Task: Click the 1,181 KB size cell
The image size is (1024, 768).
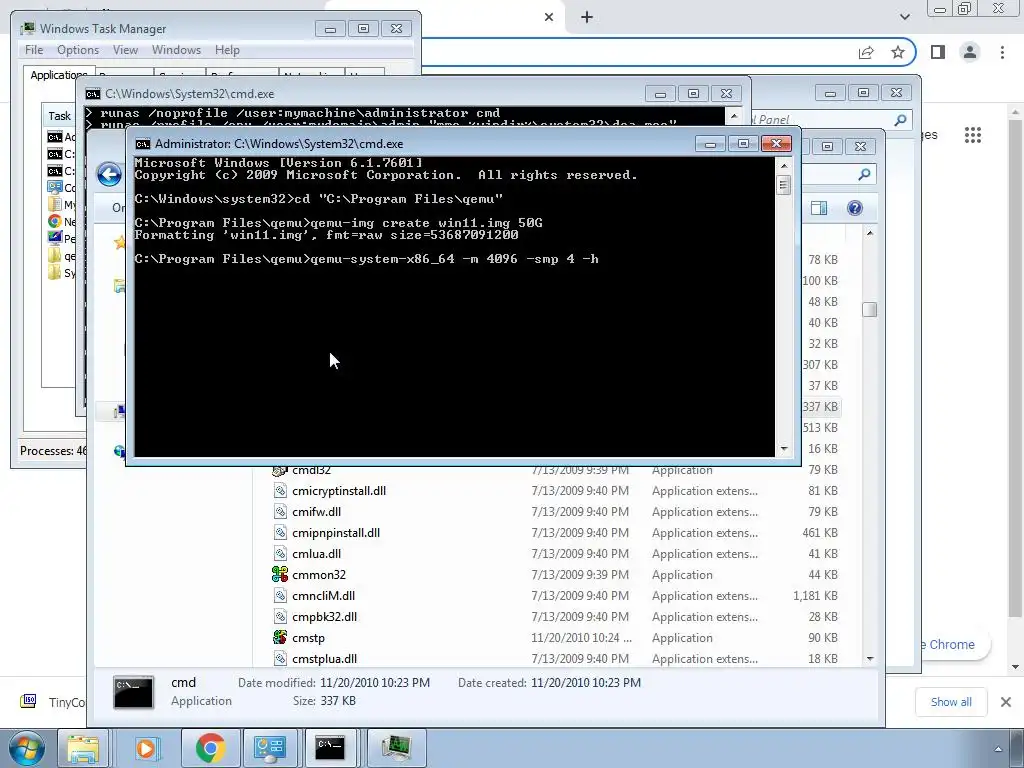Action: (815, 596)
